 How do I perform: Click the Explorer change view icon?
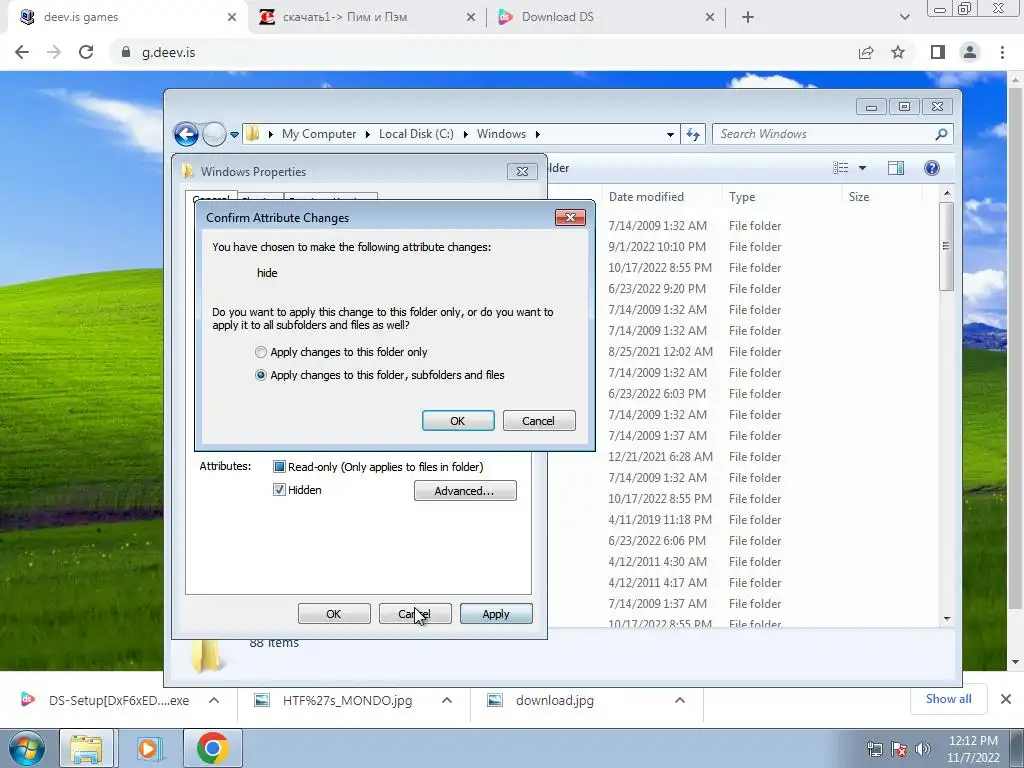840,168
